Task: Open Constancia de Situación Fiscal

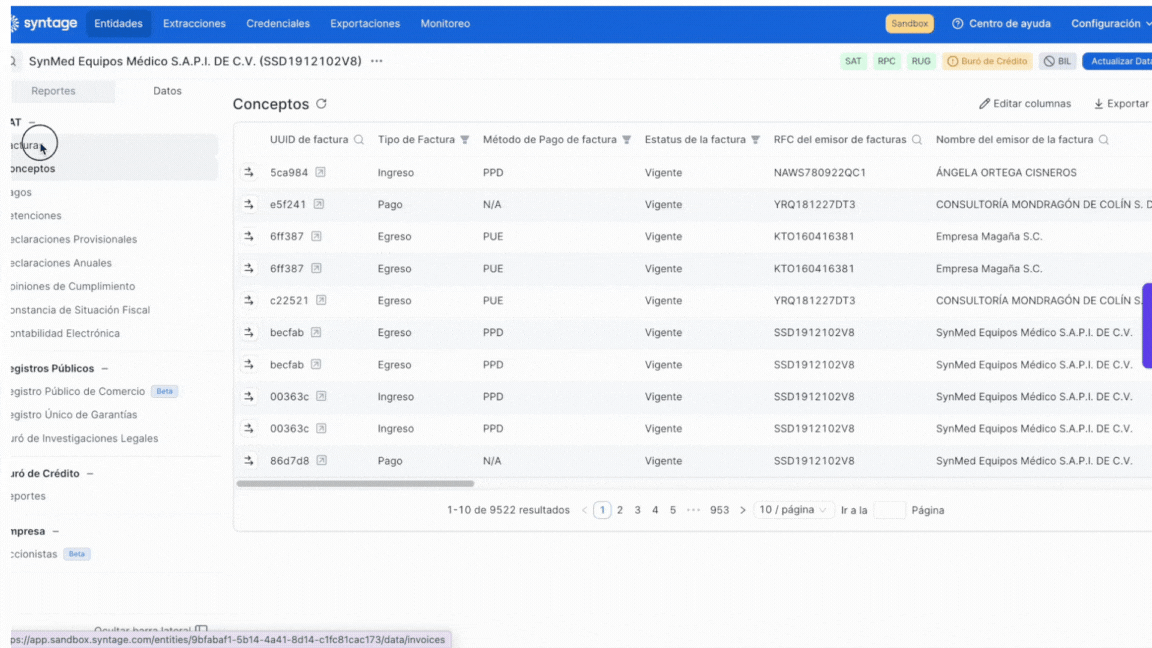Action: 81,310
